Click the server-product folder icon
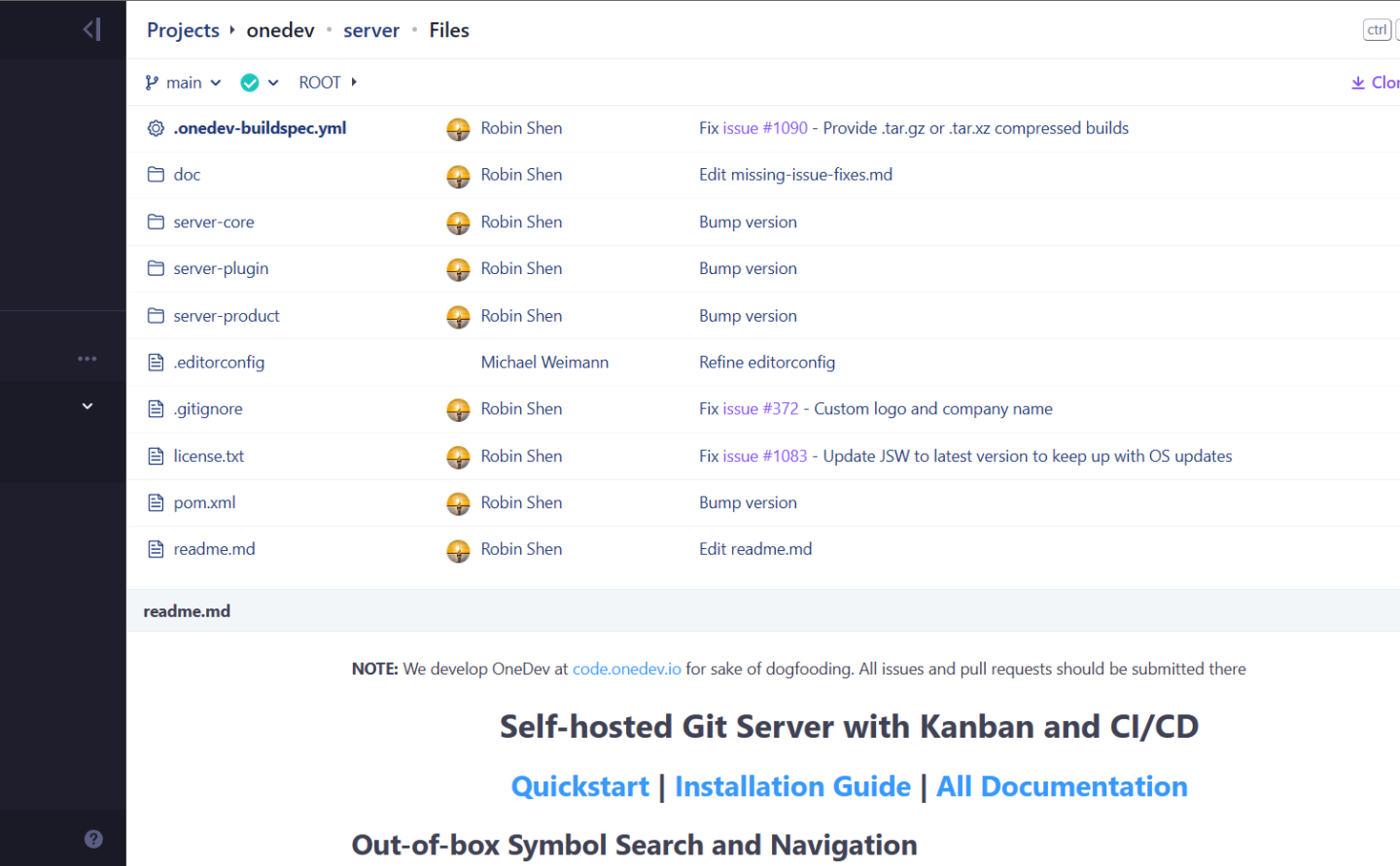The height and width of the screenshot is (866, 1400). tap(156, 316)
